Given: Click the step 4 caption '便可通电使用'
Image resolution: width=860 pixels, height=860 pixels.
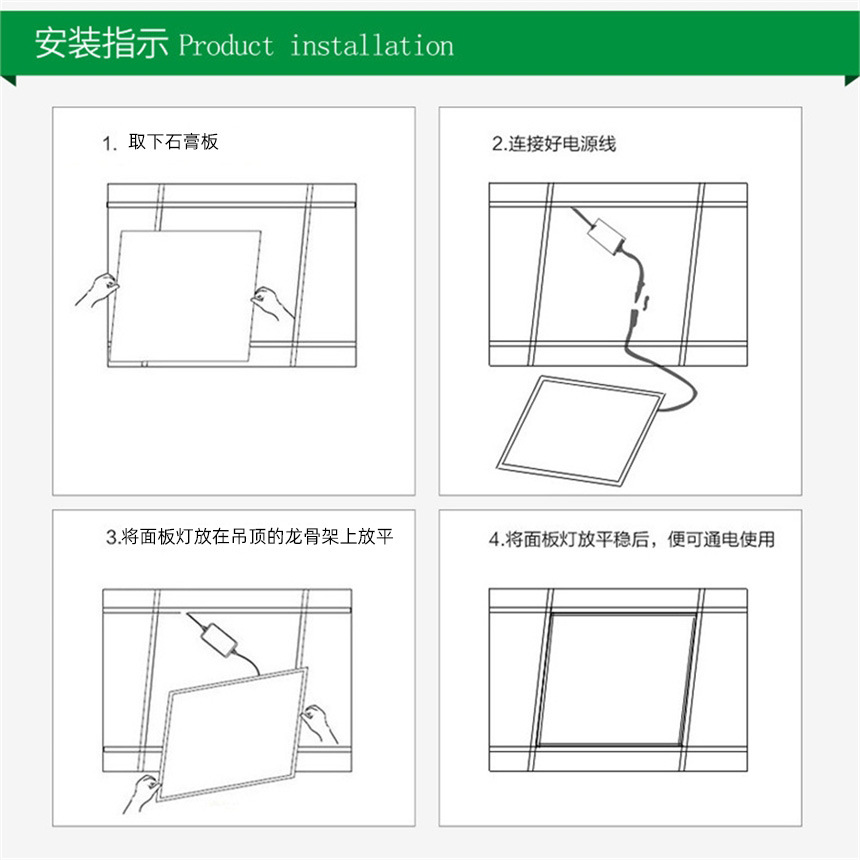Looking at the screenshot, I should 721,539.
